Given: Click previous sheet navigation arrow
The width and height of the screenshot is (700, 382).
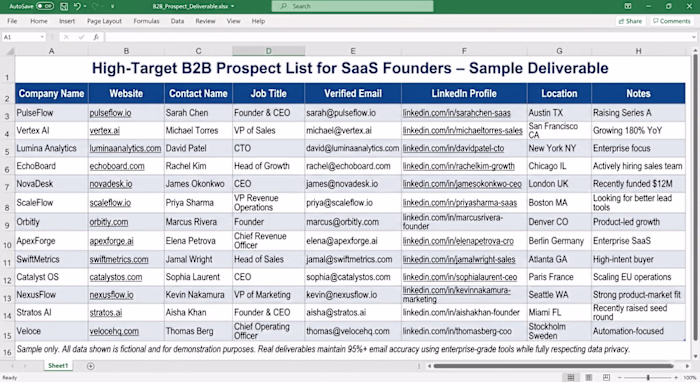Looking at the screenshot, I should (12, 366).
